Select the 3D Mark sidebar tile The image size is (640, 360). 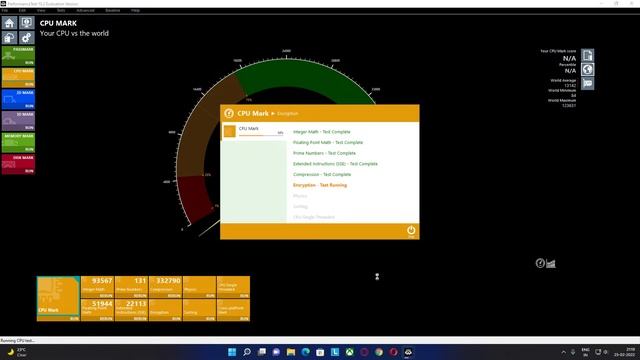pyautogui.click(x=18, y=121)
